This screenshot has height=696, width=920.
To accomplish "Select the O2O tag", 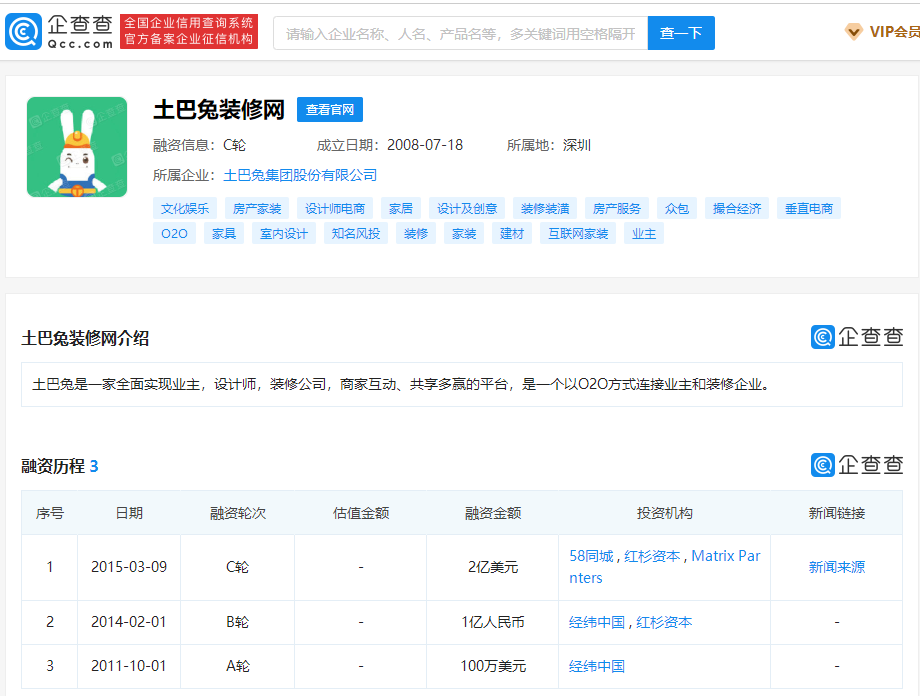I will (x=174, y=234).
